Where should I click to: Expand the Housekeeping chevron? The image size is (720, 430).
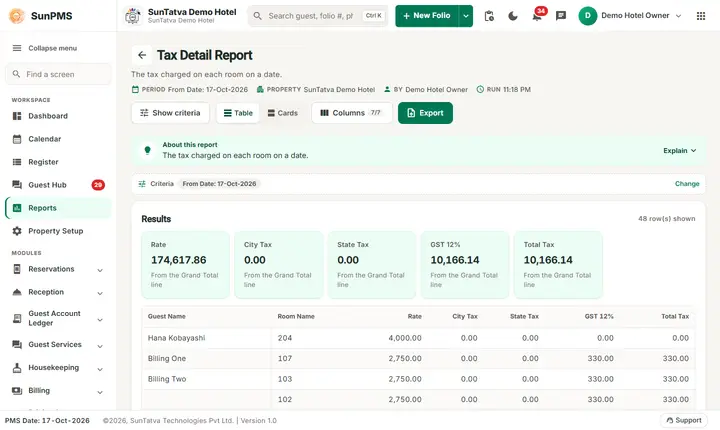pos(100,369)
